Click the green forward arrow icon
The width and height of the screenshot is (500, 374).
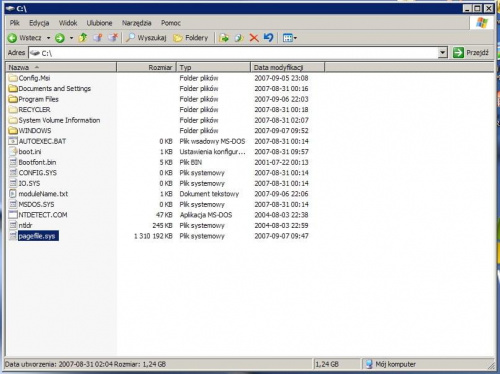pos(60,38)
